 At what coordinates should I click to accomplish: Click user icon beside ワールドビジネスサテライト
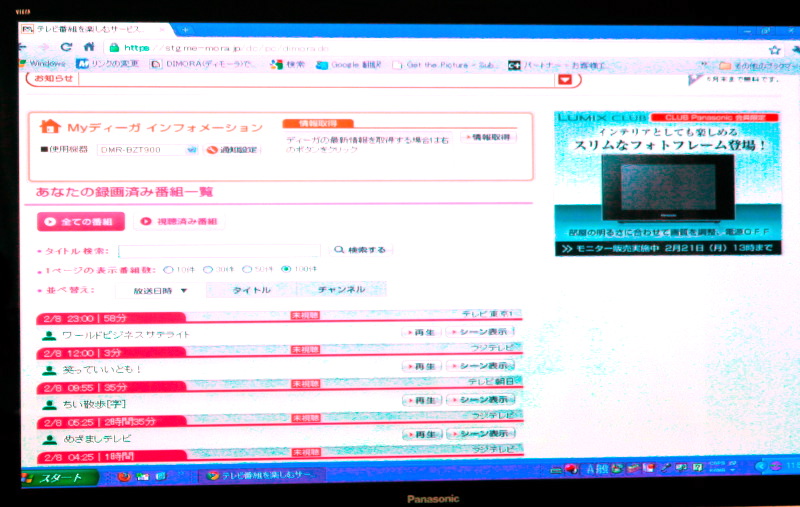(49, 336)
